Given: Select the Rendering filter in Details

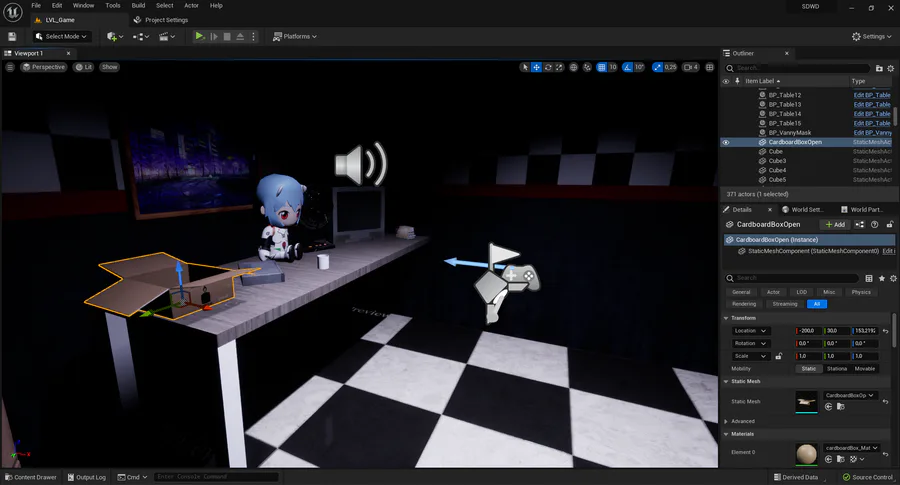Looking at the screenshot, I should pos(744,304).
